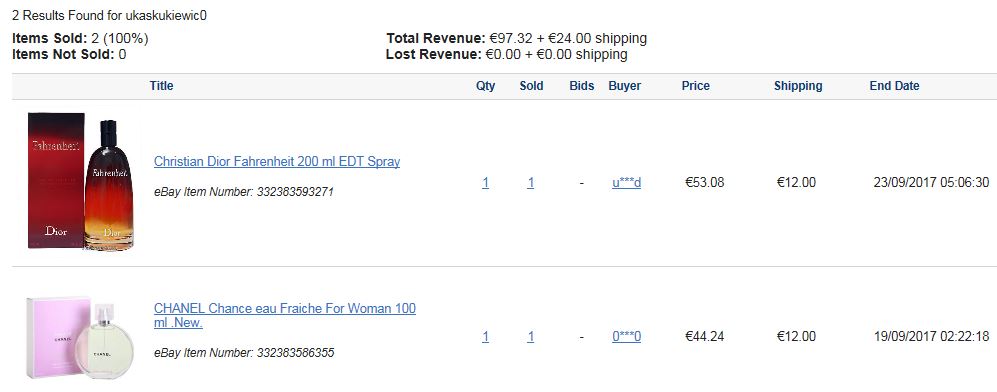Image resolution: width=997 pixels, height=392 pixels.
Task: Sort results by Sold column header
Action: [x=531, y=86]
